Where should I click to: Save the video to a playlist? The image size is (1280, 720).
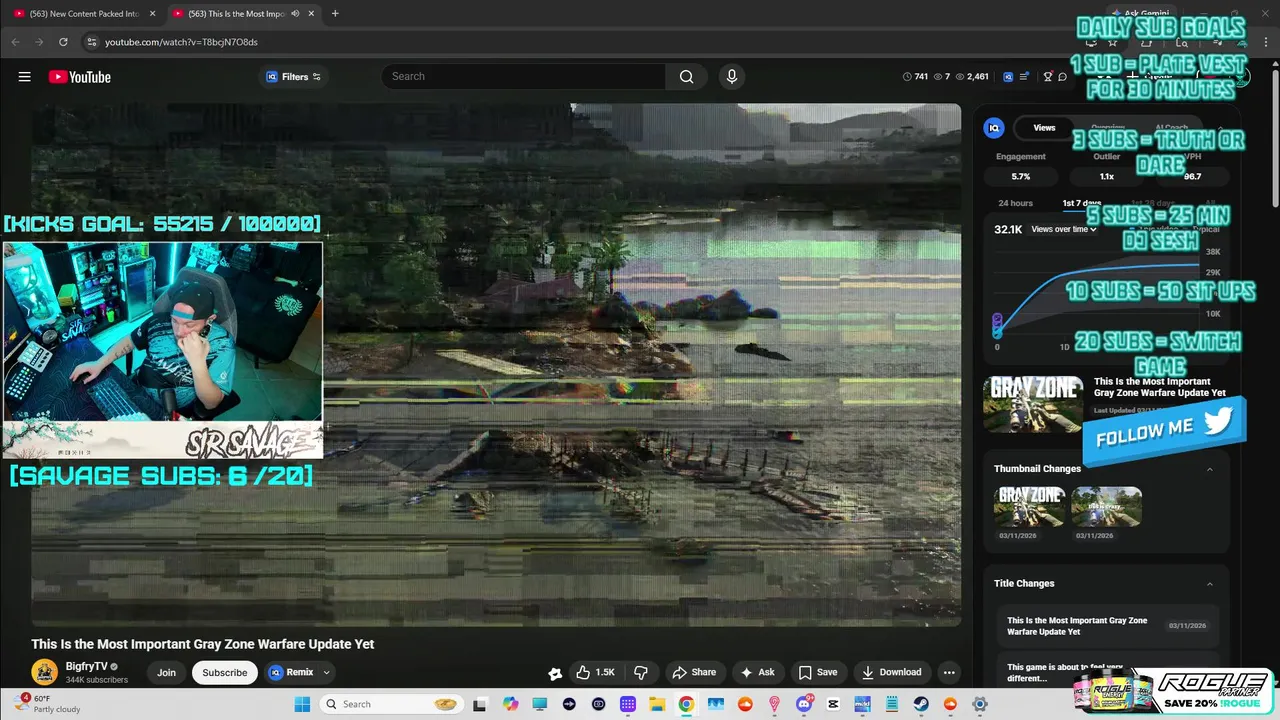click(817, 672)
